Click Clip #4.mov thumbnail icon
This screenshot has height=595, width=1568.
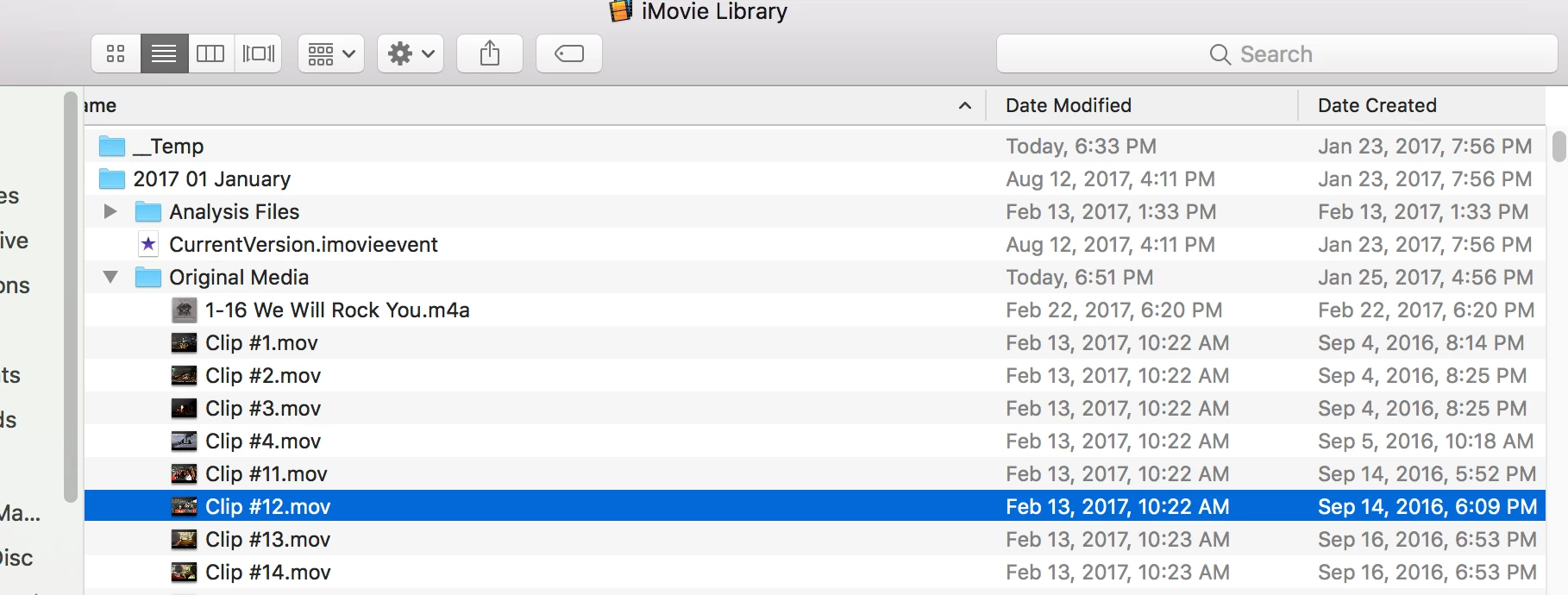tap(184, 441)
